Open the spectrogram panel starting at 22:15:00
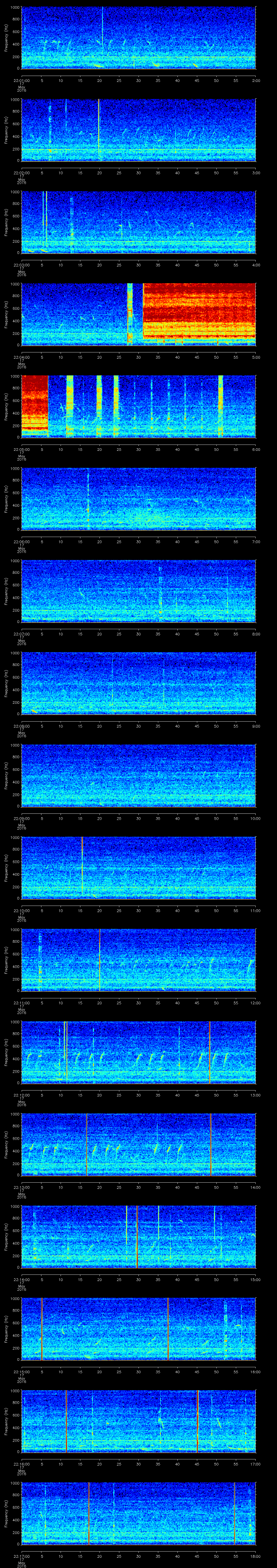 point(138,1329)
